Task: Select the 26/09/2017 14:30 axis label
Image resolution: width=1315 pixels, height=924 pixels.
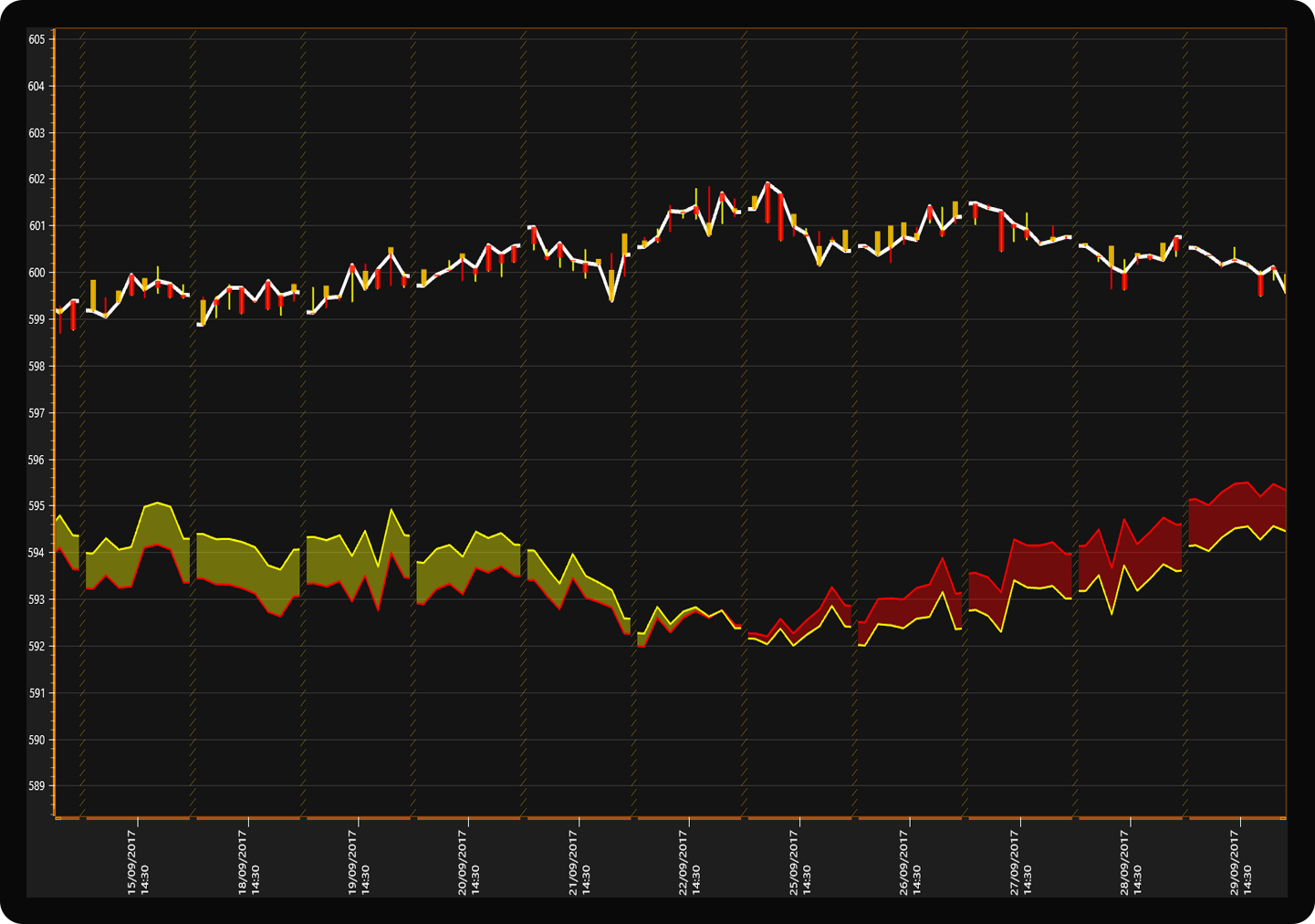Action: coord(910,862)
